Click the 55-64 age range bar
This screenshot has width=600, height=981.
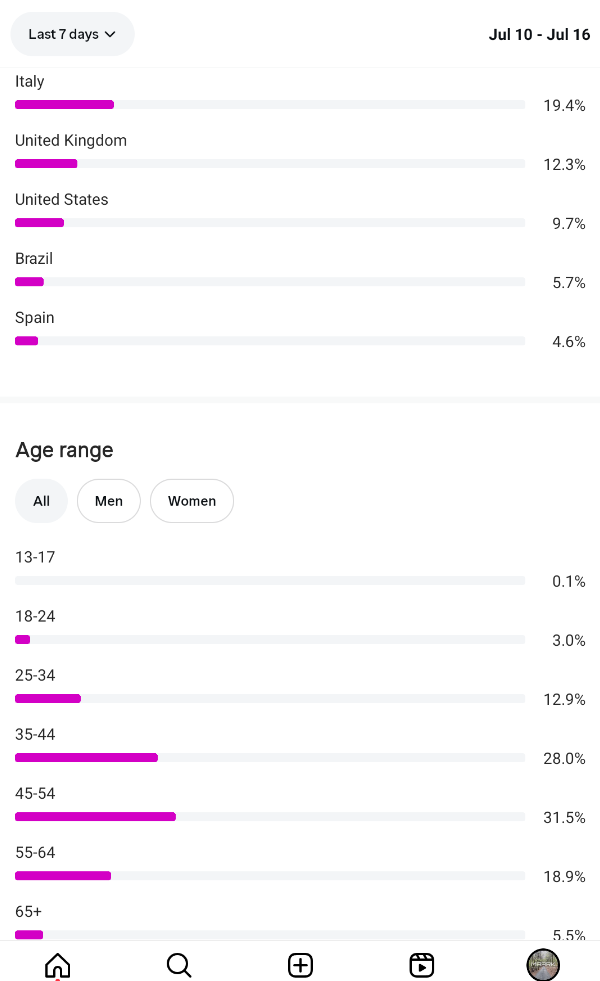pyautogui.click(x=270, y=876)
